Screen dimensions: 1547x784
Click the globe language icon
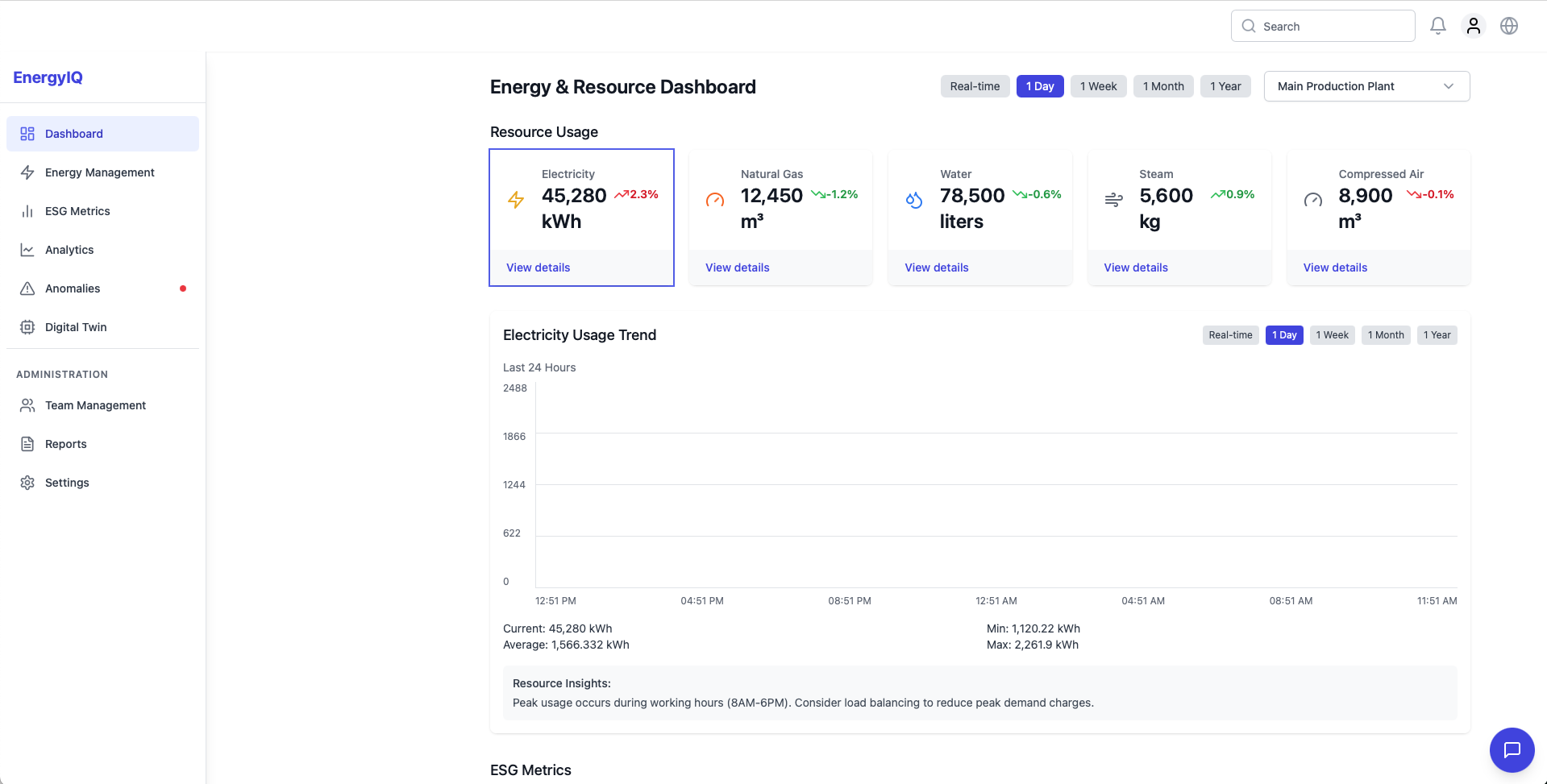pyautogui.click(x=1508, y=26)
